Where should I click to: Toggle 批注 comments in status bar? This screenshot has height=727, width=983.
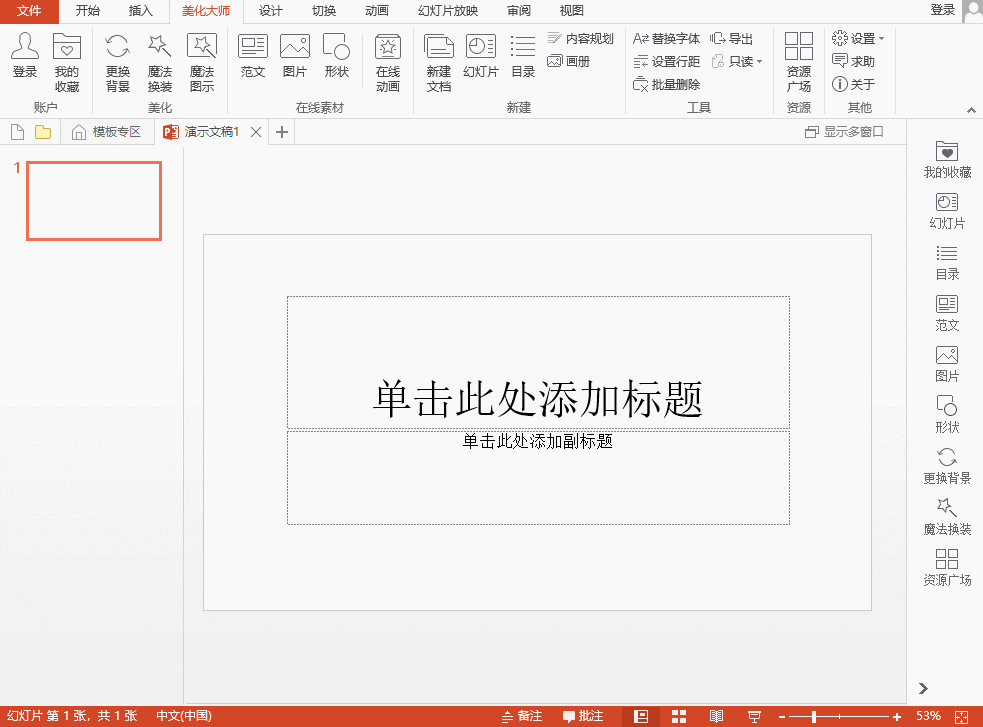pos(583,716)
